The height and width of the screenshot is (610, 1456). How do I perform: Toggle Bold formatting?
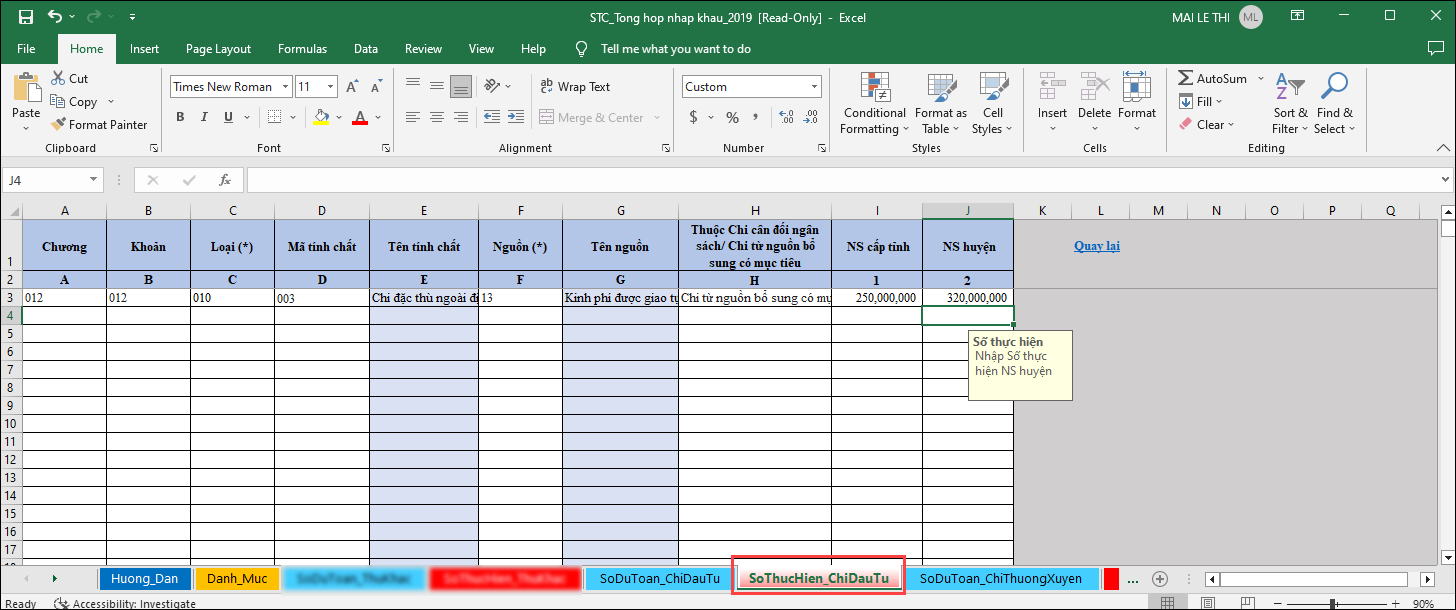[x=180, y=117]
